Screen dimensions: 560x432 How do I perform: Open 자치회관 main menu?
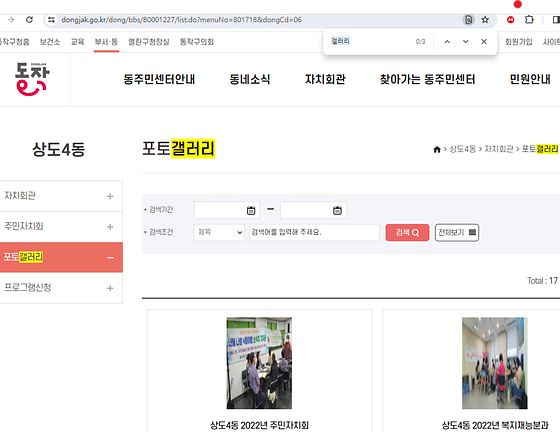[x=325, y=79]
